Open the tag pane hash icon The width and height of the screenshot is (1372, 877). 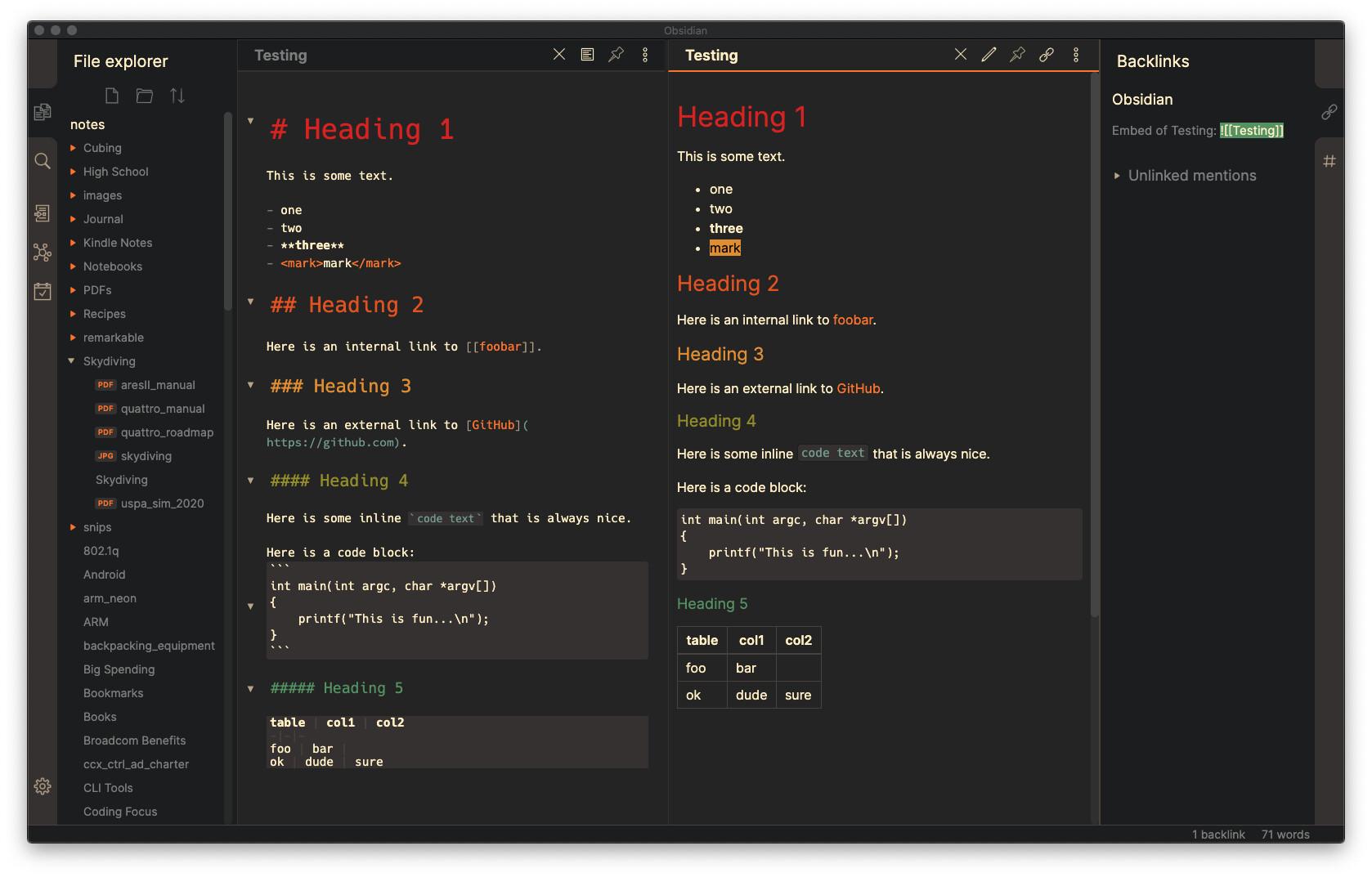1329,161
